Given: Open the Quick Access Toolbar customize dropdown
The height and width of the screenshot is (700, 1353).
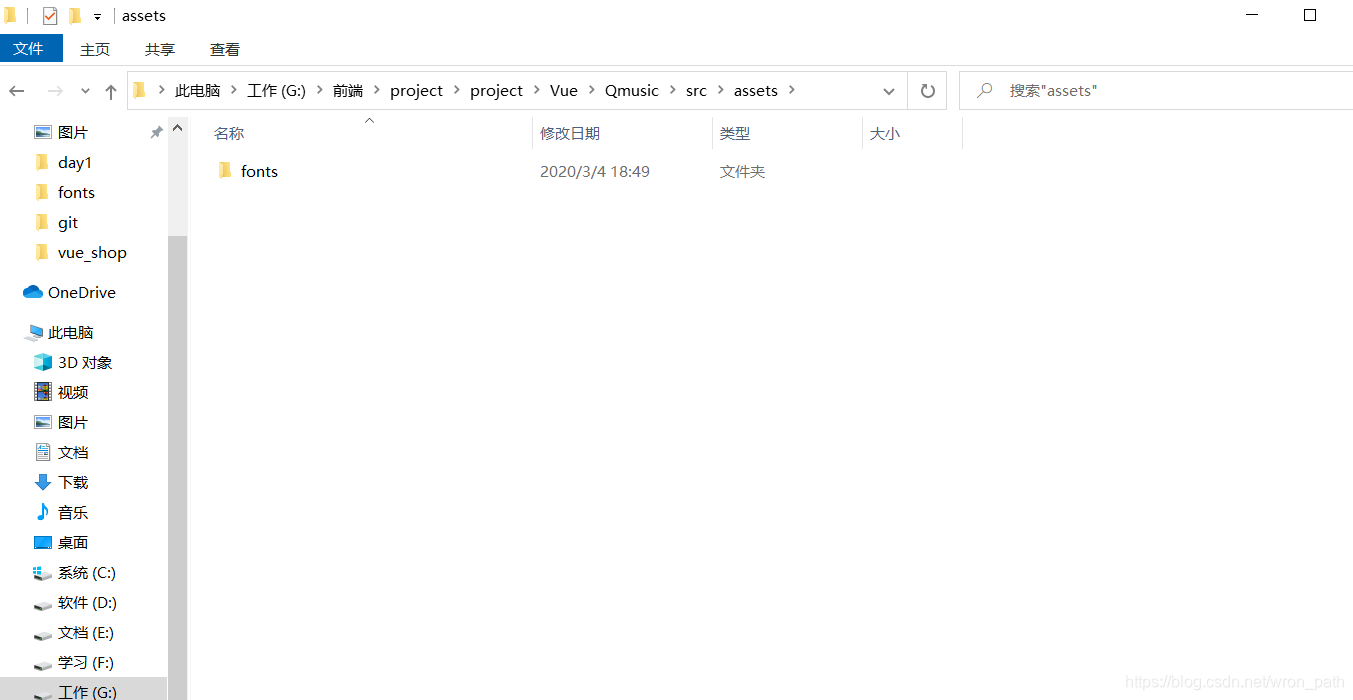Looking at the screenshot, I should tap(96, 15).
